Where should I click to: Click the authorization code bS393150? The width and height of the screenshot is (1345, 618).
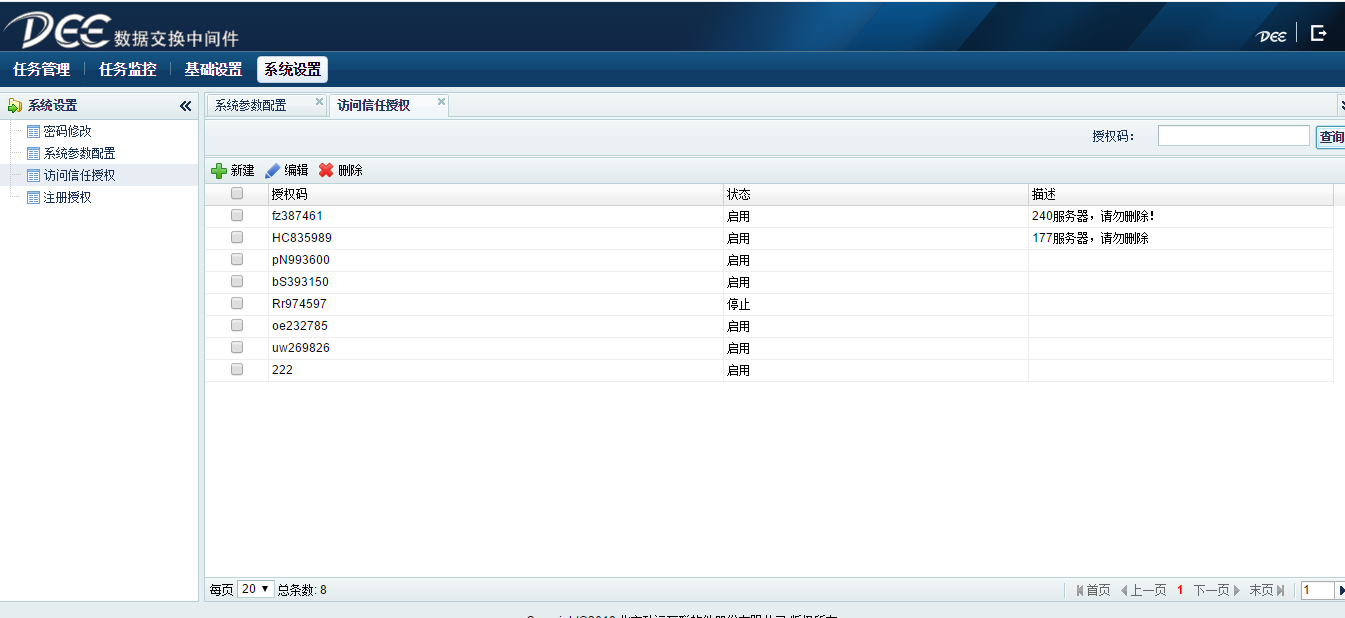300,282
